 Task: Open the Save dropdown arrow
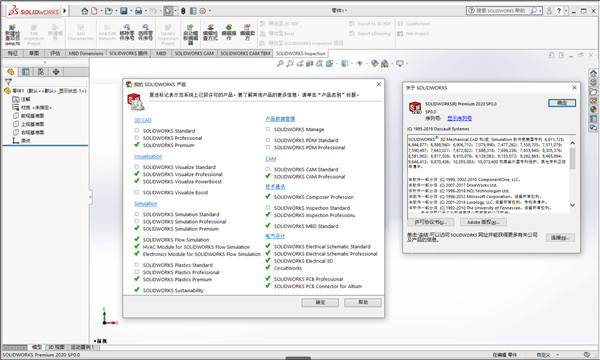click(x=131, y=11)
